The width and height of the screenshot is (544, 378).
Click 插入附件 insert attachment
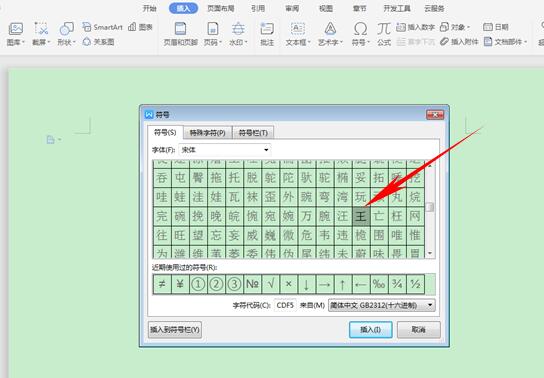click(459, 42)
